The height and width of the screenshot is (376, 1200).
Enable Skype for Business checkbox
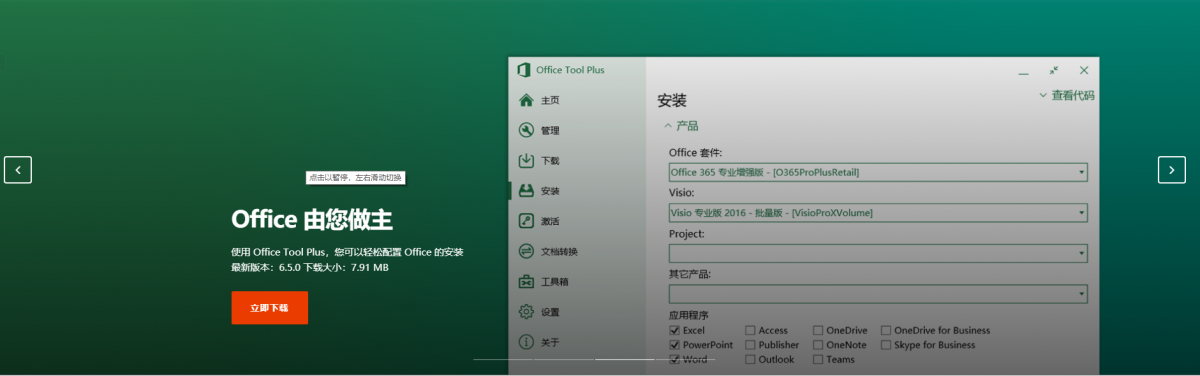[886, 345]
